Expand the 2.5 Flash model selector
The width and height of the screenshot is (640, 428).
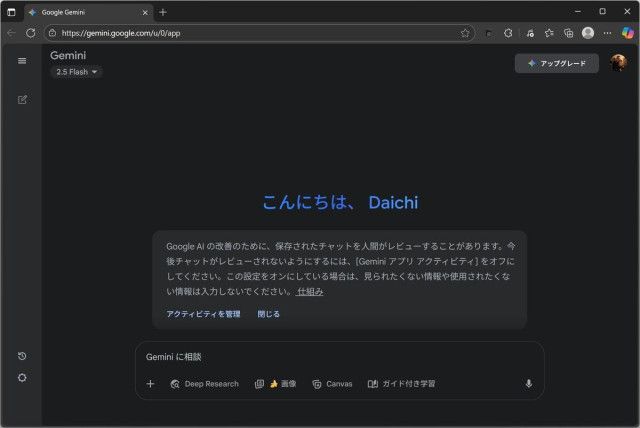coord(76,72)
